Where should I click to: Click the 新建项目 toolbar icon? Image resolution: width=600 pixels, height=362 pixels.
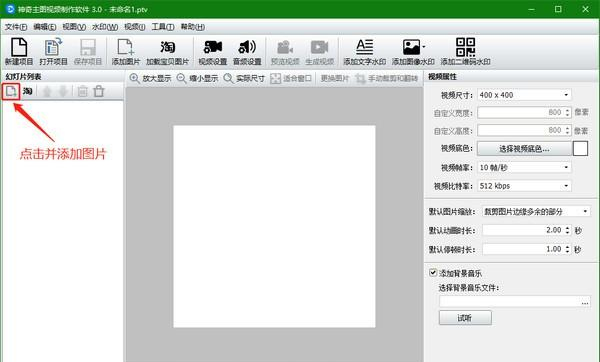(x=19, y=52)
